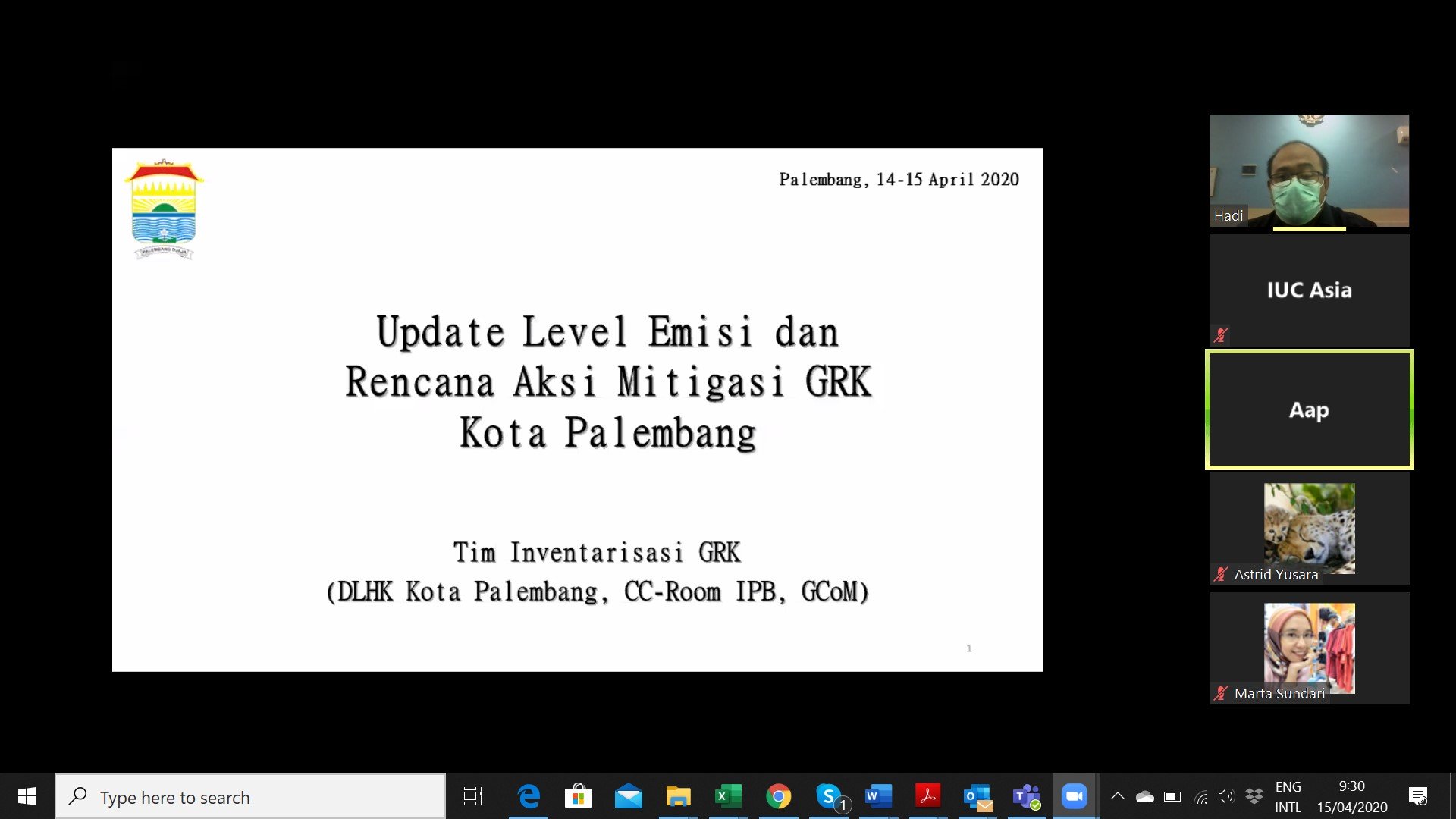This screenshot has width=1456, height=819.
Task: Open Microsoft Edge browser icon
Action: (529, 796)
